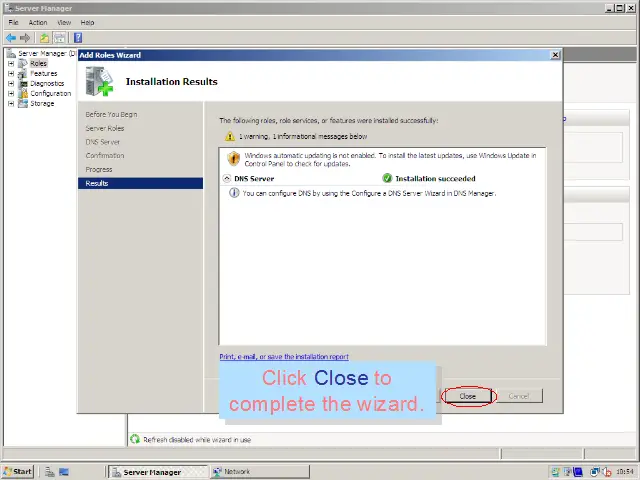Collapse the DNS Server results section
Viewport: 640px width, 480px height.
coord(227,178)
